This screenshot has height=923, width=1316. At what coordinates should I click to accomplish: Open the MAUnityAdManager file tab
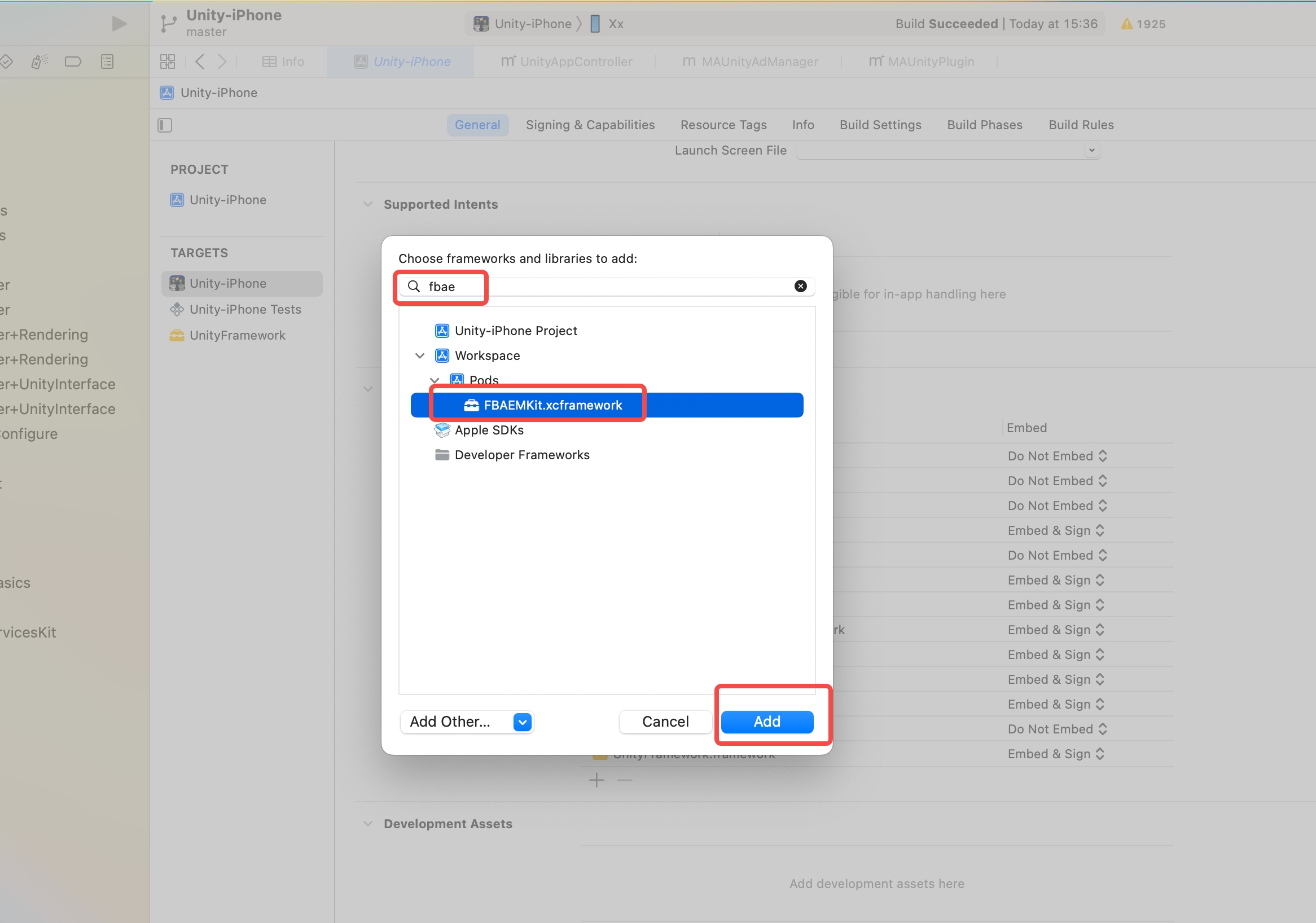[751, 61]
